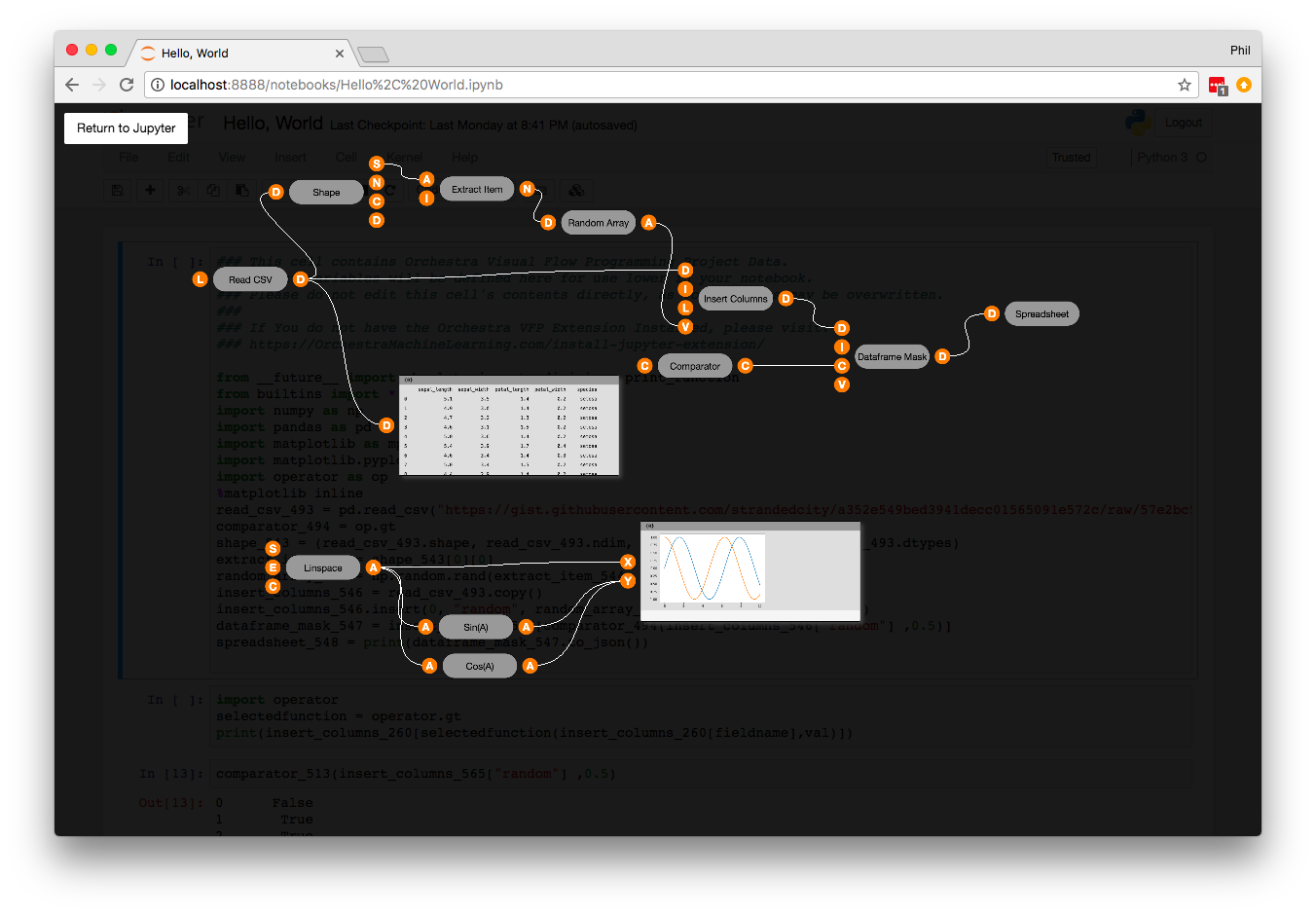Select the Random Array node
The image size is (1316, 914).
599,223
